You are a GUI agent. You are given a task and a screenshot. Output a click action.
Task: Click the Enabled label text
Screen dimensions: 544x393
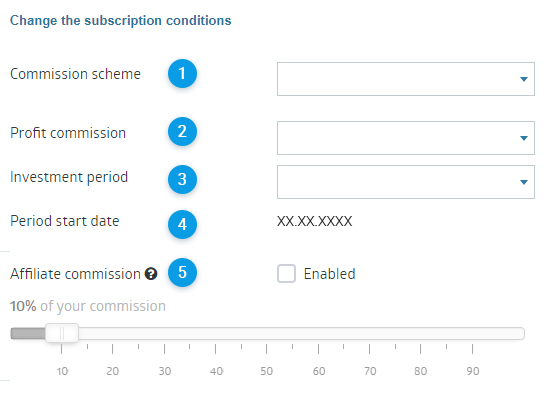click(329, 274)
